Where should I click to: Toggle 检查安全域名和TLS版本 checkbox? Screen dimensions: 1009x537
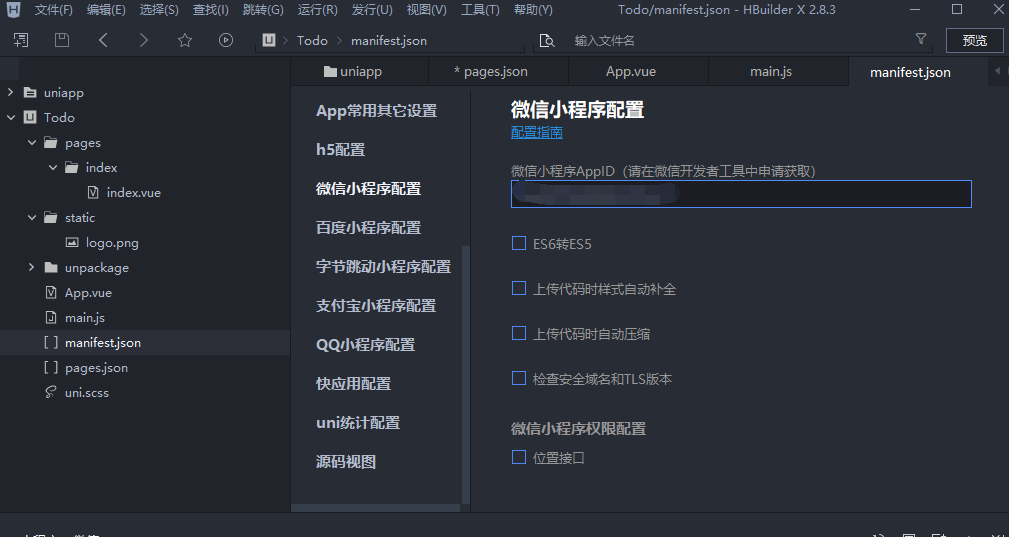pyautogui.click(x=519, y=378)
